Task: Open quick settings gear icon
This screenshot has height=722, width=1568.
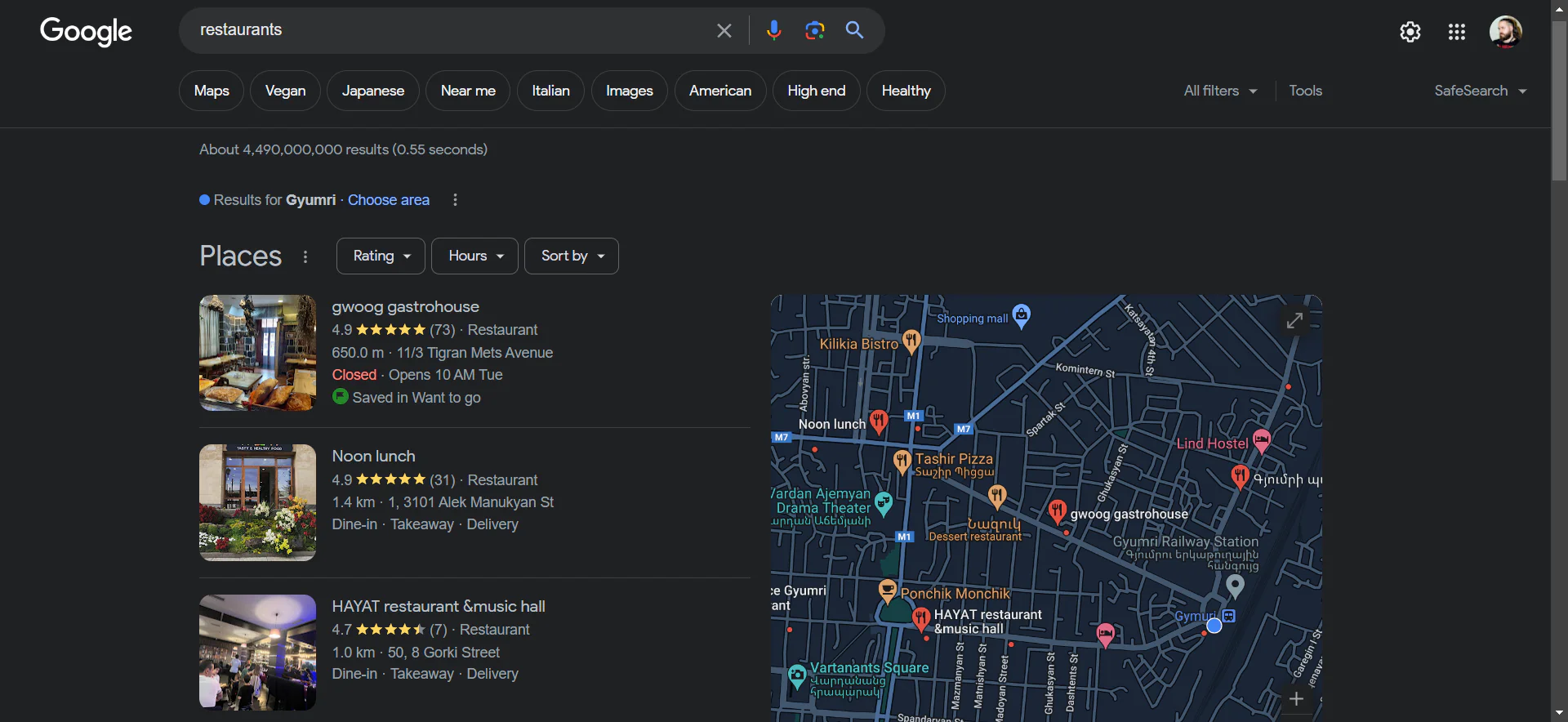Action: [x=1410, y=32]
